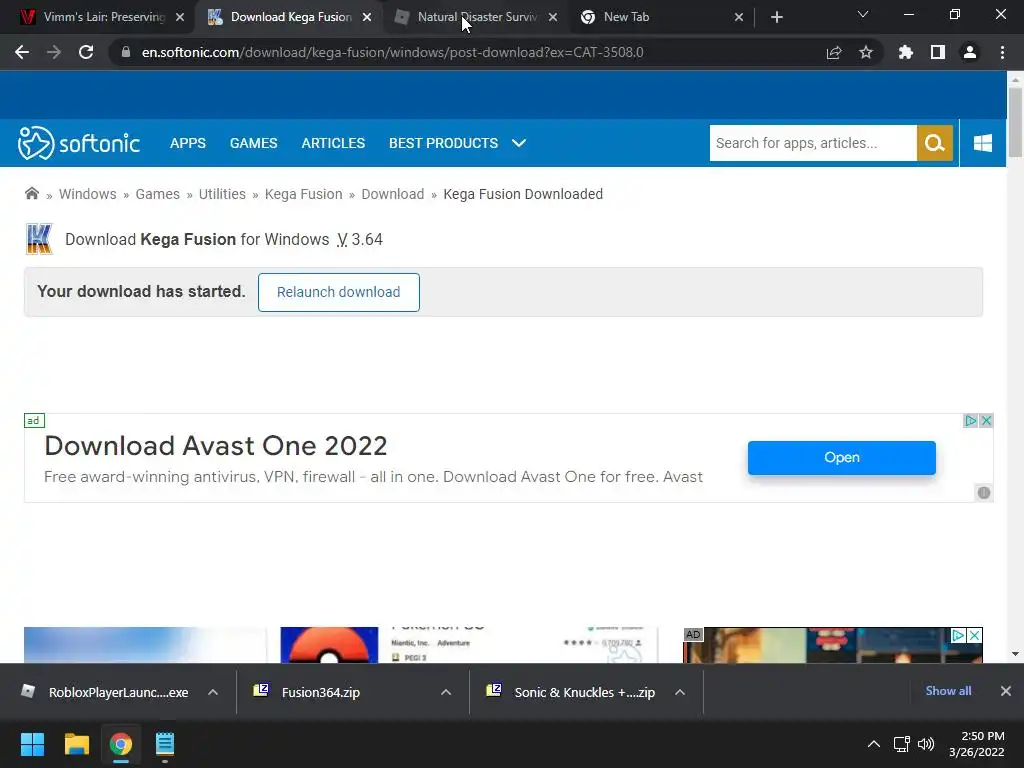
Task: Bookmark this page with the star icon
Action: point(866,52)
